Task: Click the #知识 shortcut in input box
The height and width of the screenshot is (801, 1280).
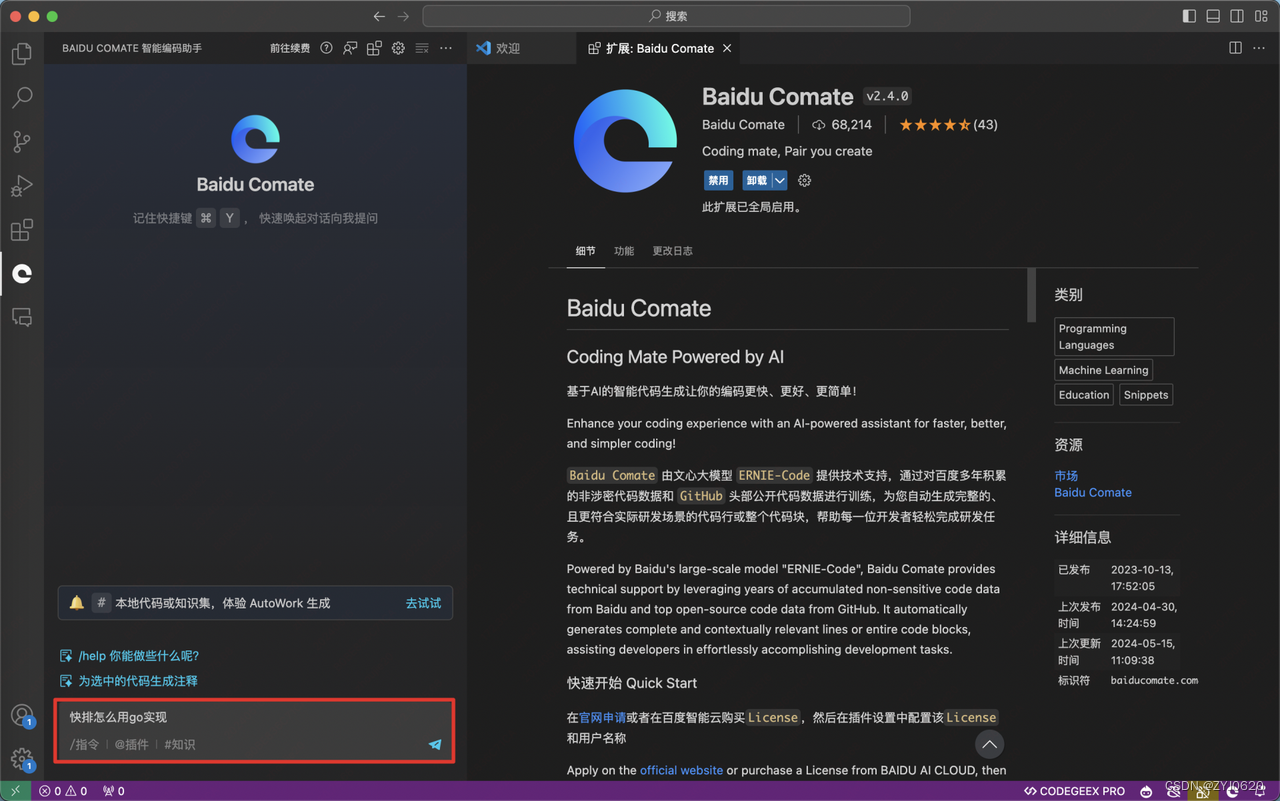Action: click(x=180, y=744)
